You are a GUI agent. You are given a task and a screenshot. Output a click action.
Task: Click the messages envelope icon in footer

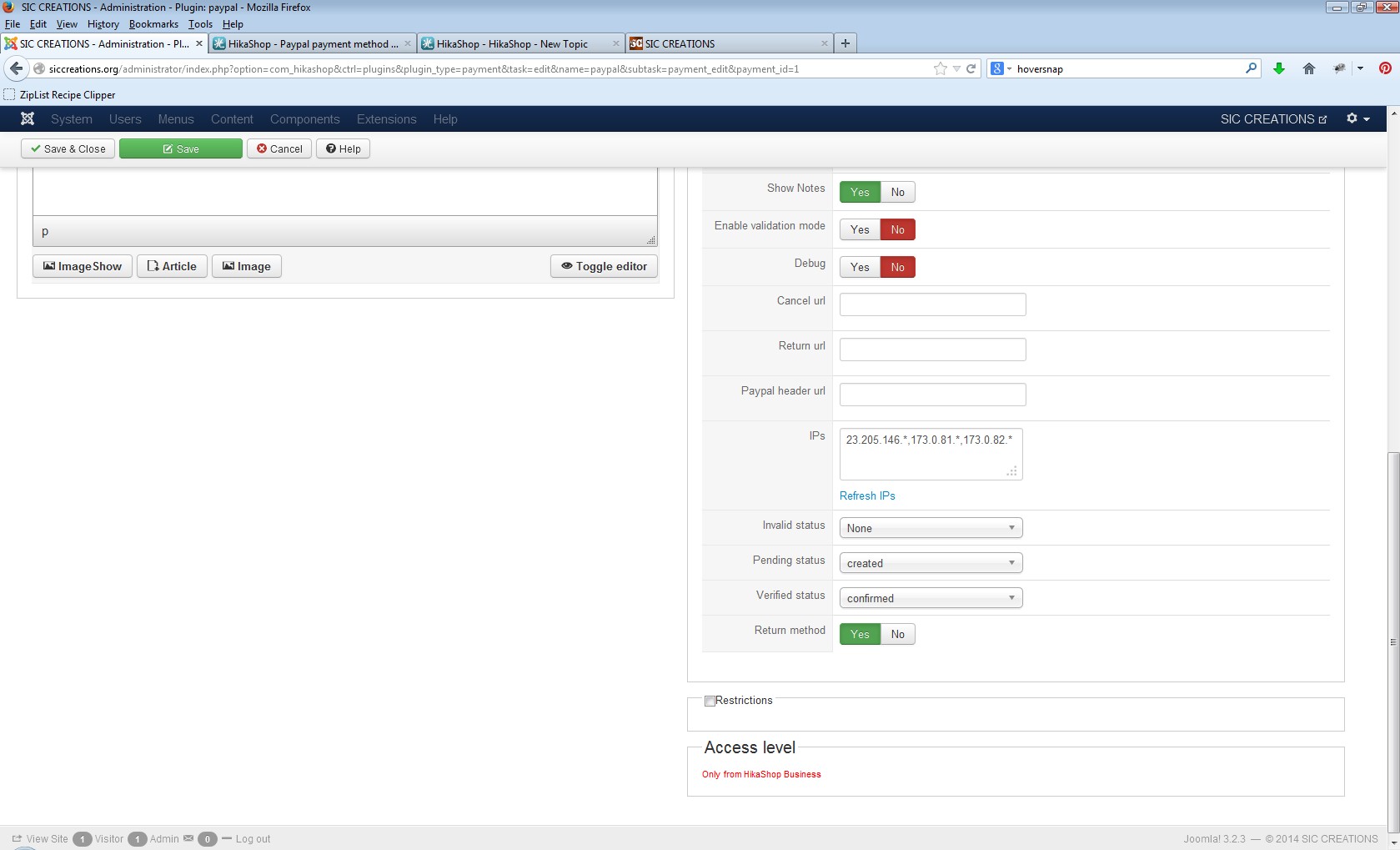pyautogui.click(x=188, y=838)
